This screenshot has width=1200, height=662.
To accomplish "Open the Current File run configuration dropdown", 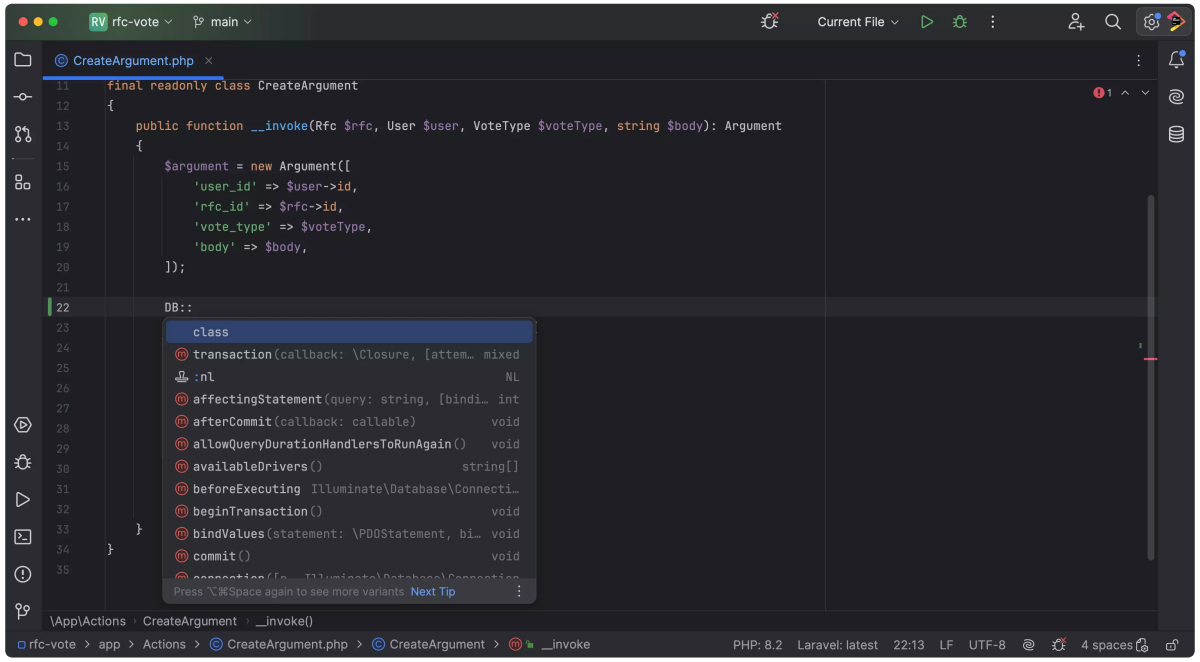I will coord(857,21).
